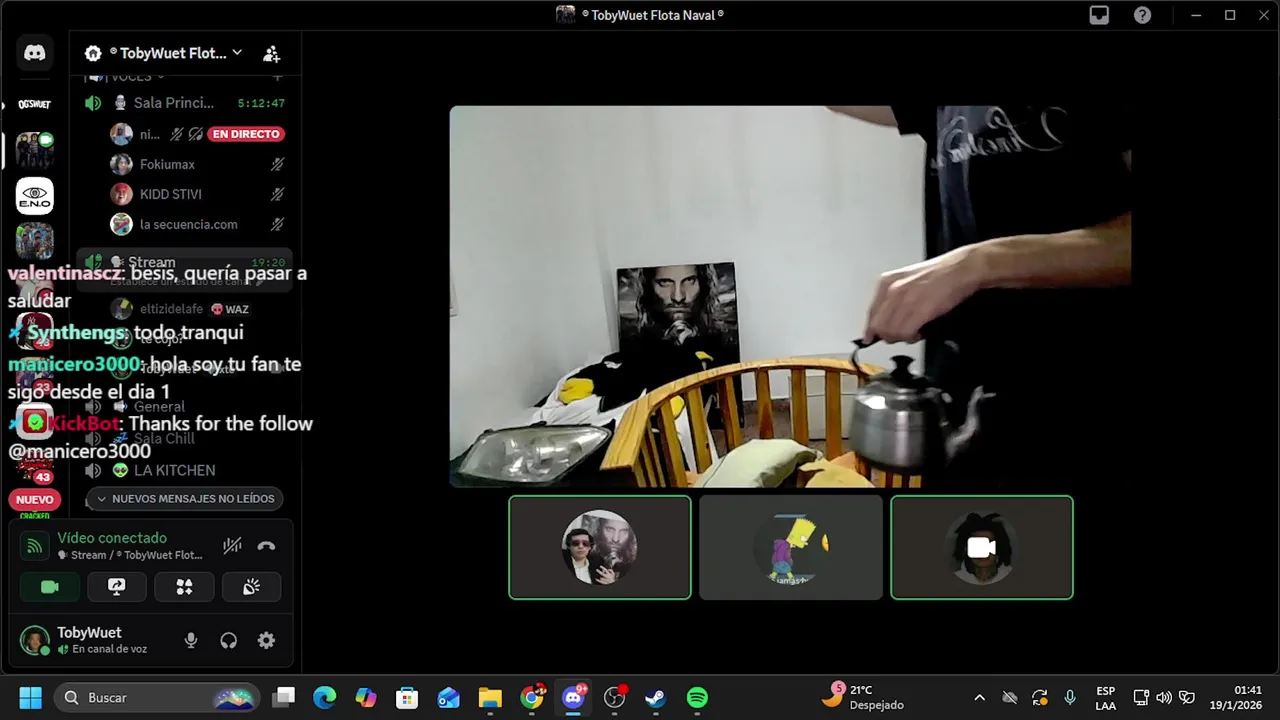Open Discord direct messages home
The width and height of the screenshot is (1280, 720).
click(x=35, y=53)
